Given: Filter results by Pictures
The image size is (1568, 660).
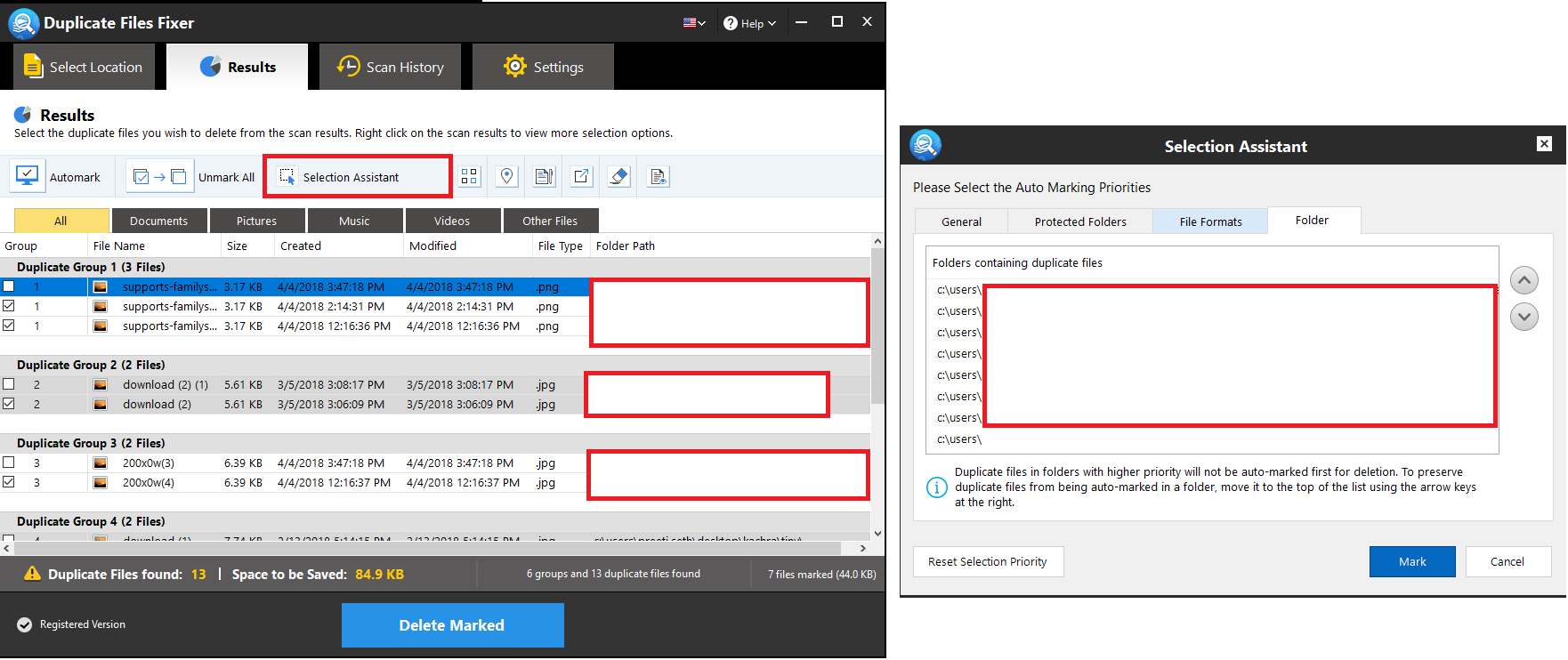Looking at the screenshot, I should pos(257,221).
